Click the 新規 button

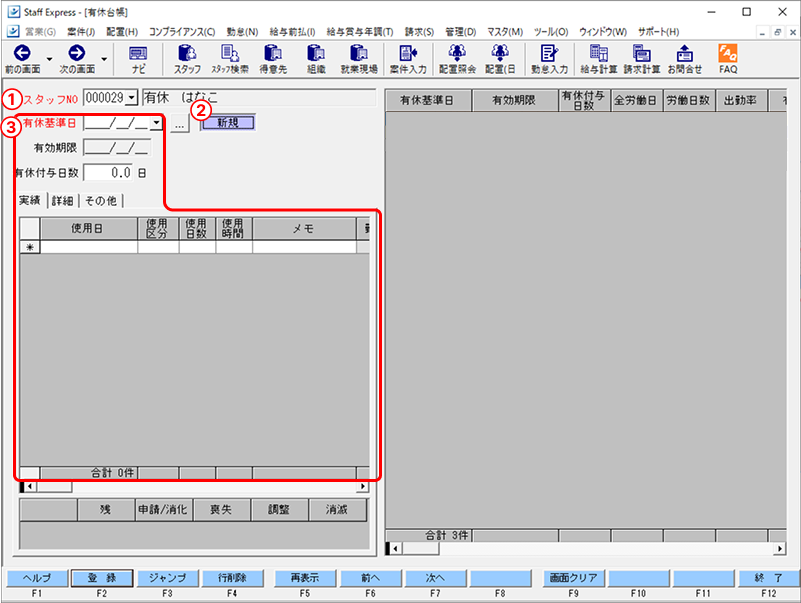pos(228,123)
